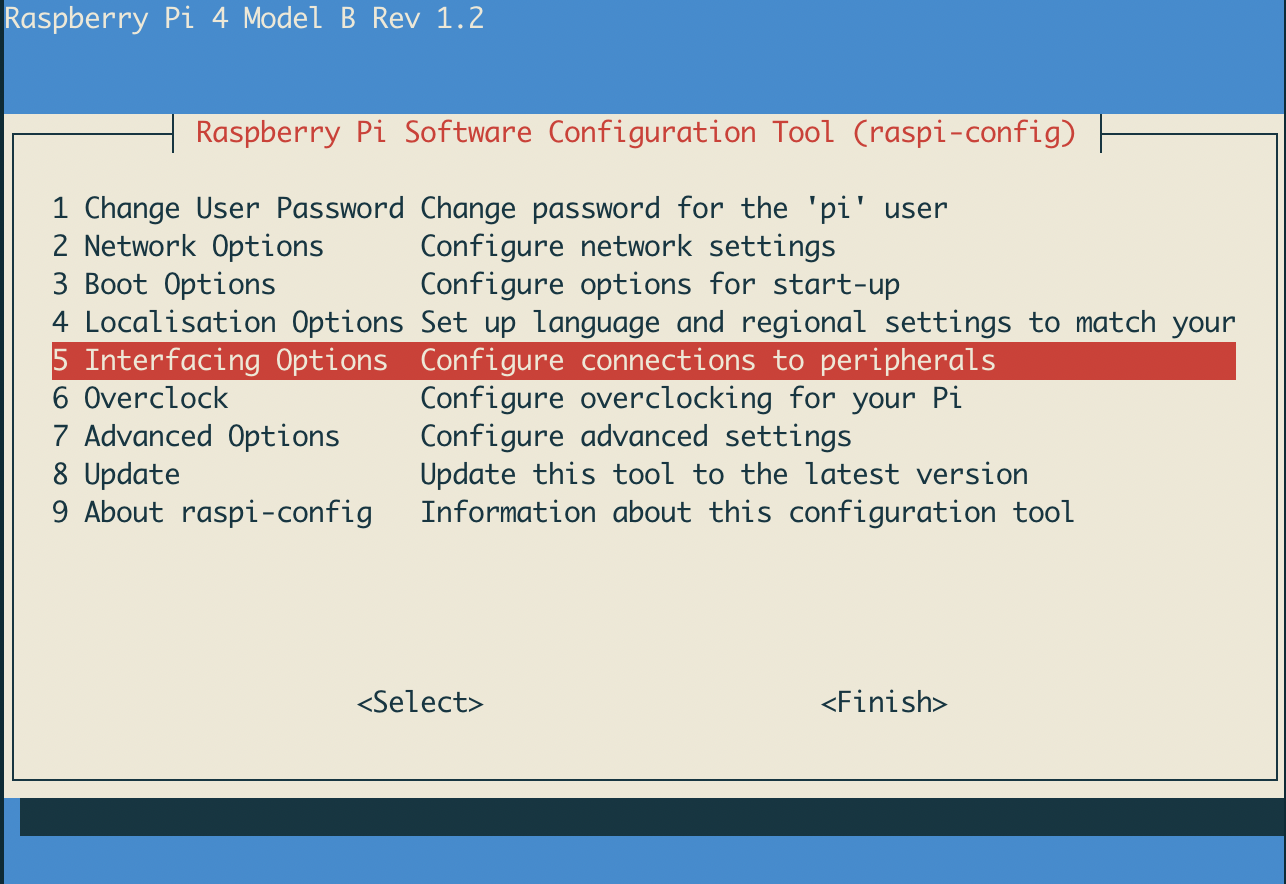This screenshot has width=1286, height=884.
Task: Click the dark shadow bar below the dialog
Action: [650, 817]
